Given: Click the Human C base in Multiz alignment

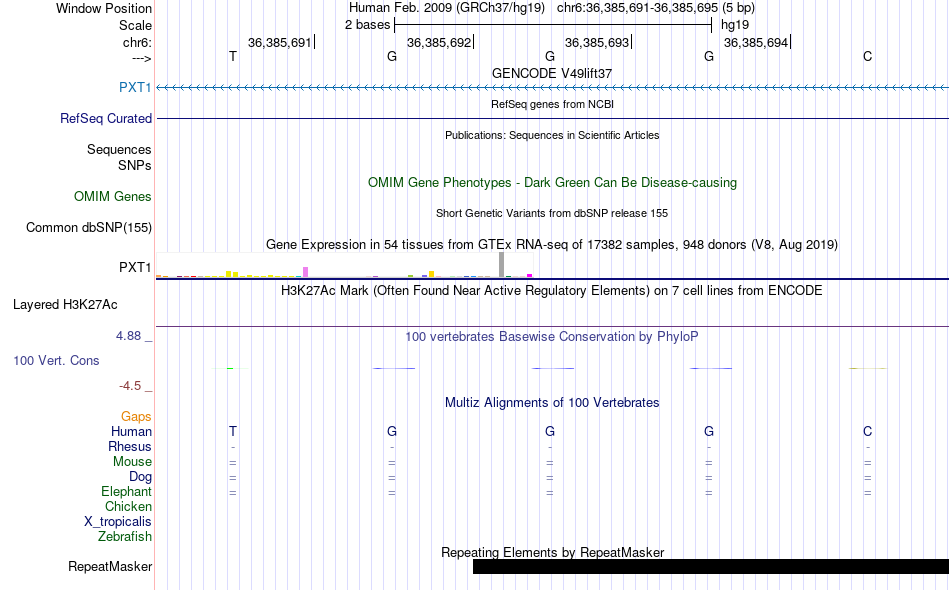Looking at the screenshot, I should click(868, 431).
